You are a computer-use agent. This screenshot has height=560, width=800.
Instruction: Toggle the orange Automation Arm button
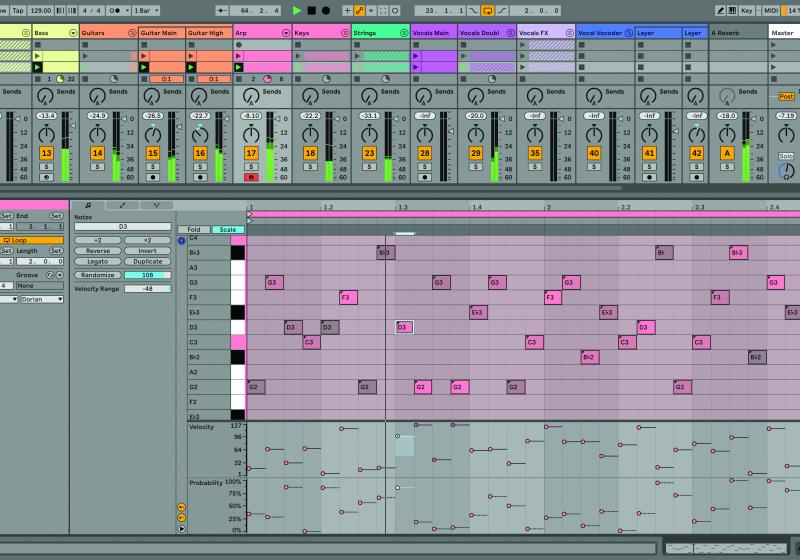(x=360, y=10)
